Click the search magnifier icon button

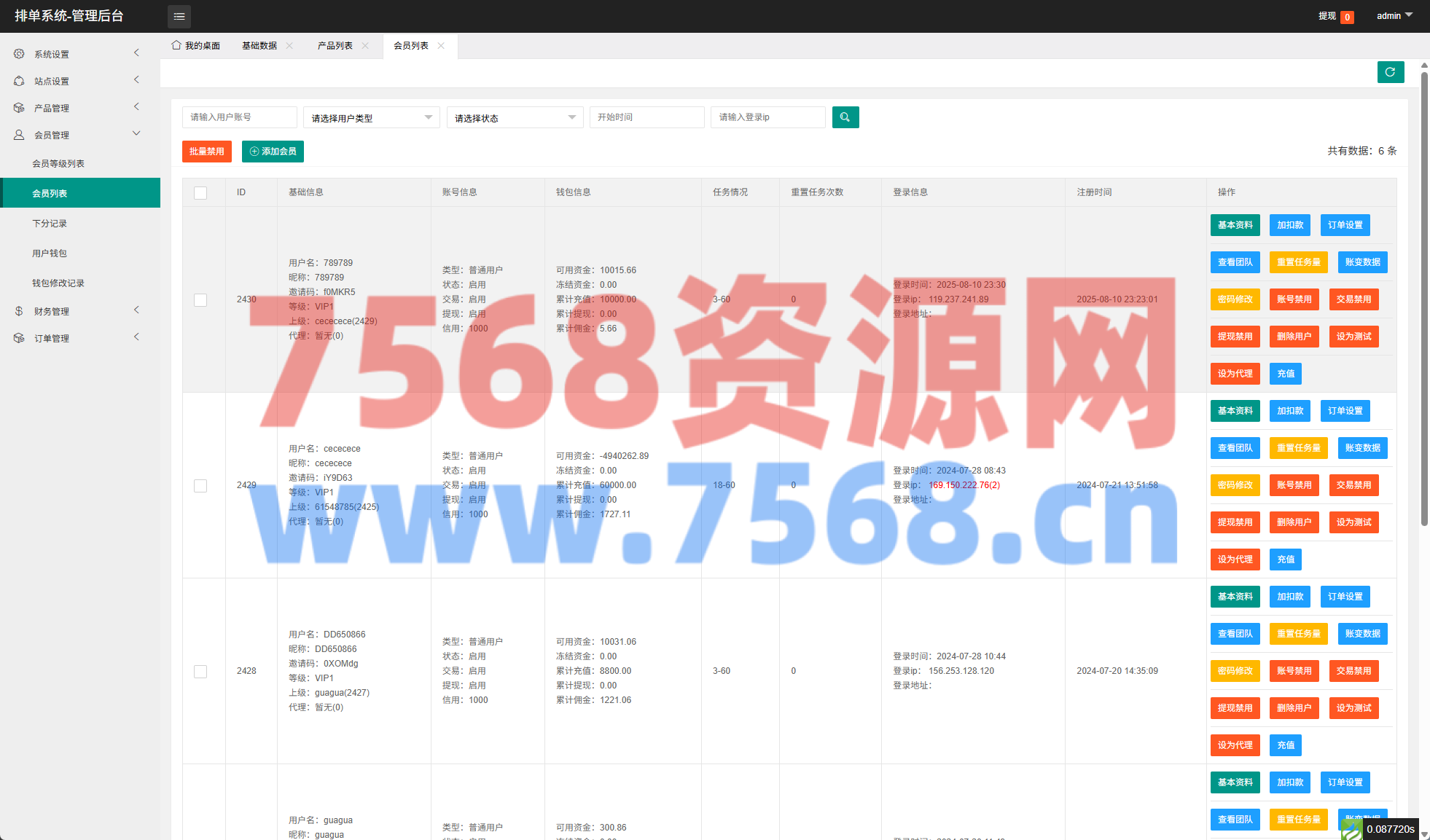[x=845, y=117]
